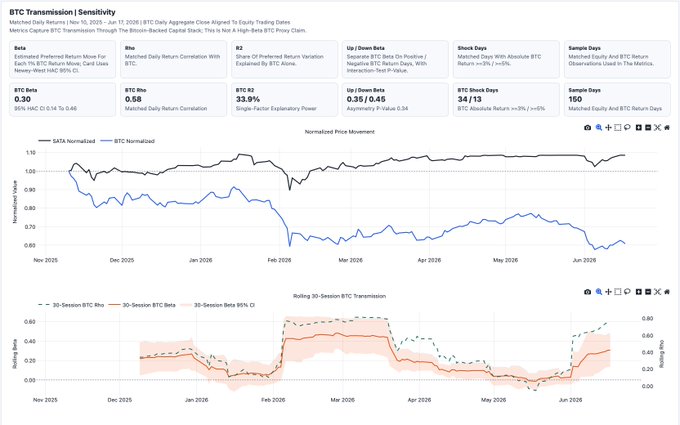Viewport: 680px width, 425px height.
Task: Click the R2 description card
Action: tap(284, 59)
